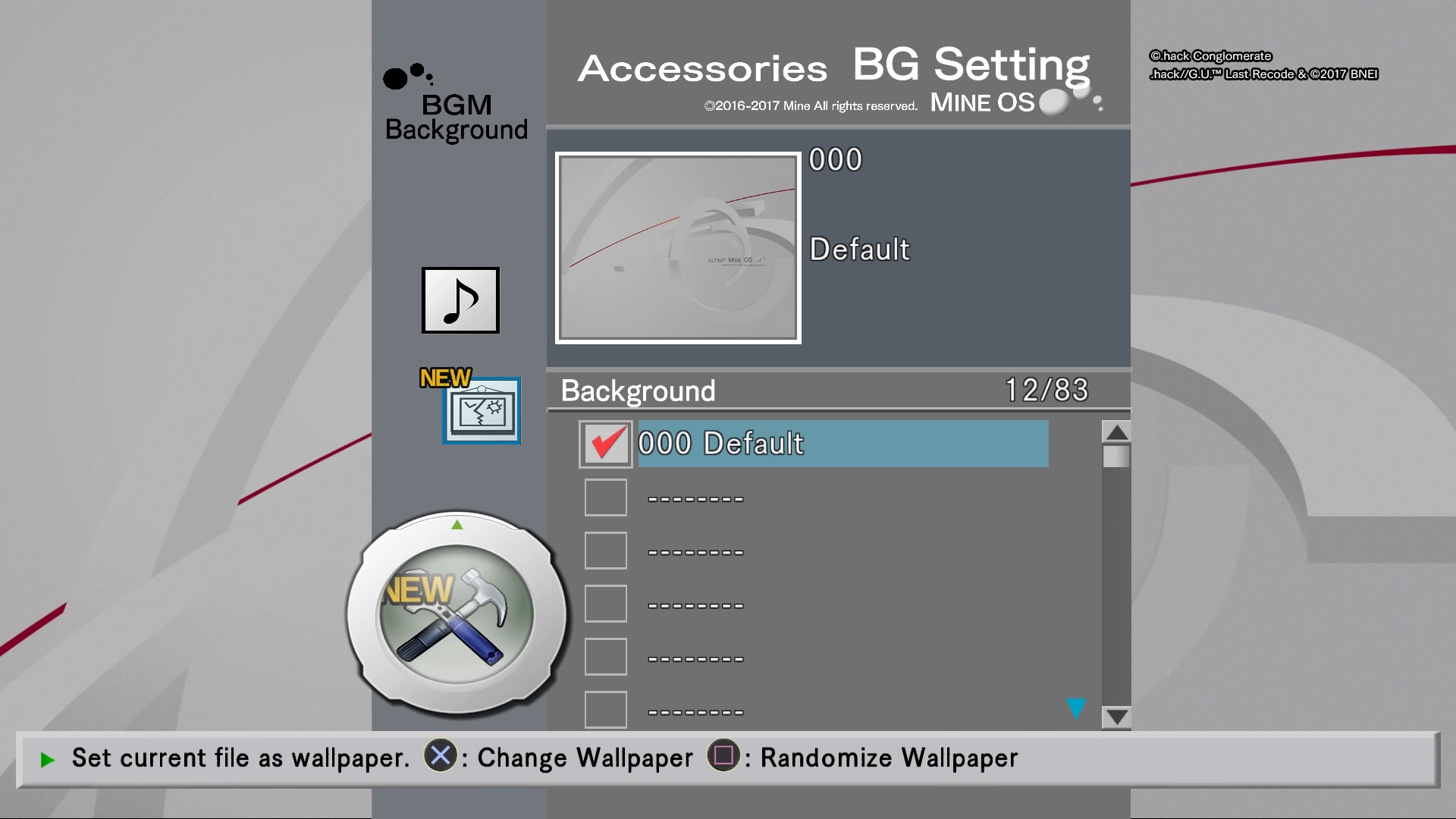Click the blue down triangle indicator
This screenshot has width=1456, height=819.
click(x=1076, y=708)
